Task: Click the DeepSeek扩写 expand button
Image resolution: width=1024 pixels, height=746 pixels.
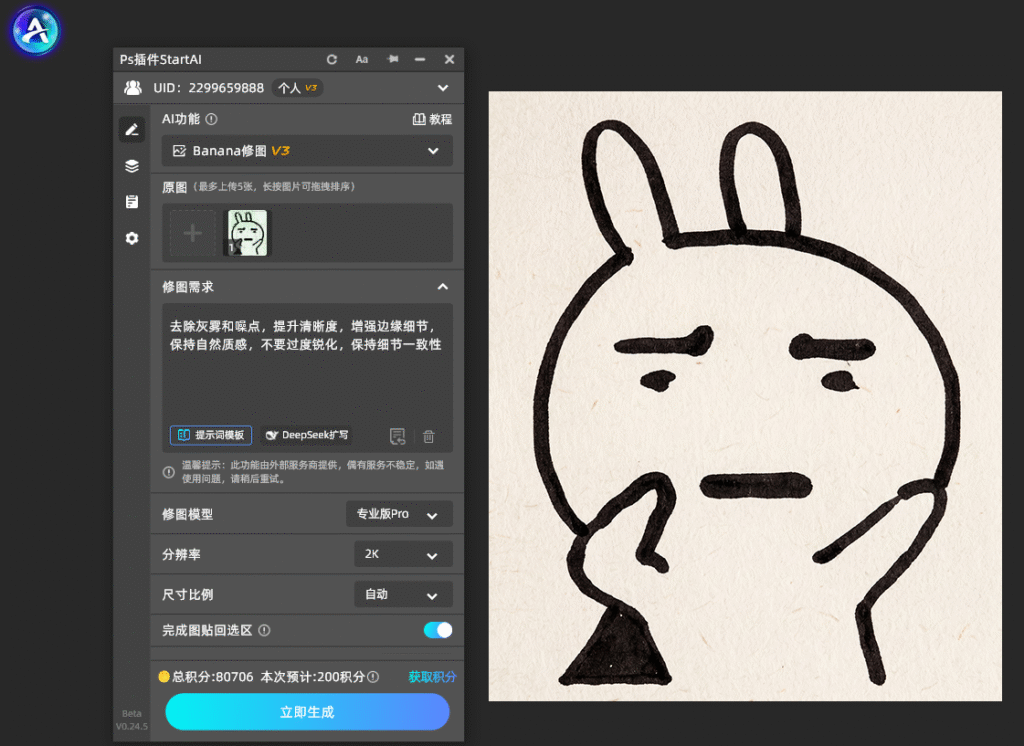Action: coord(306,435)
